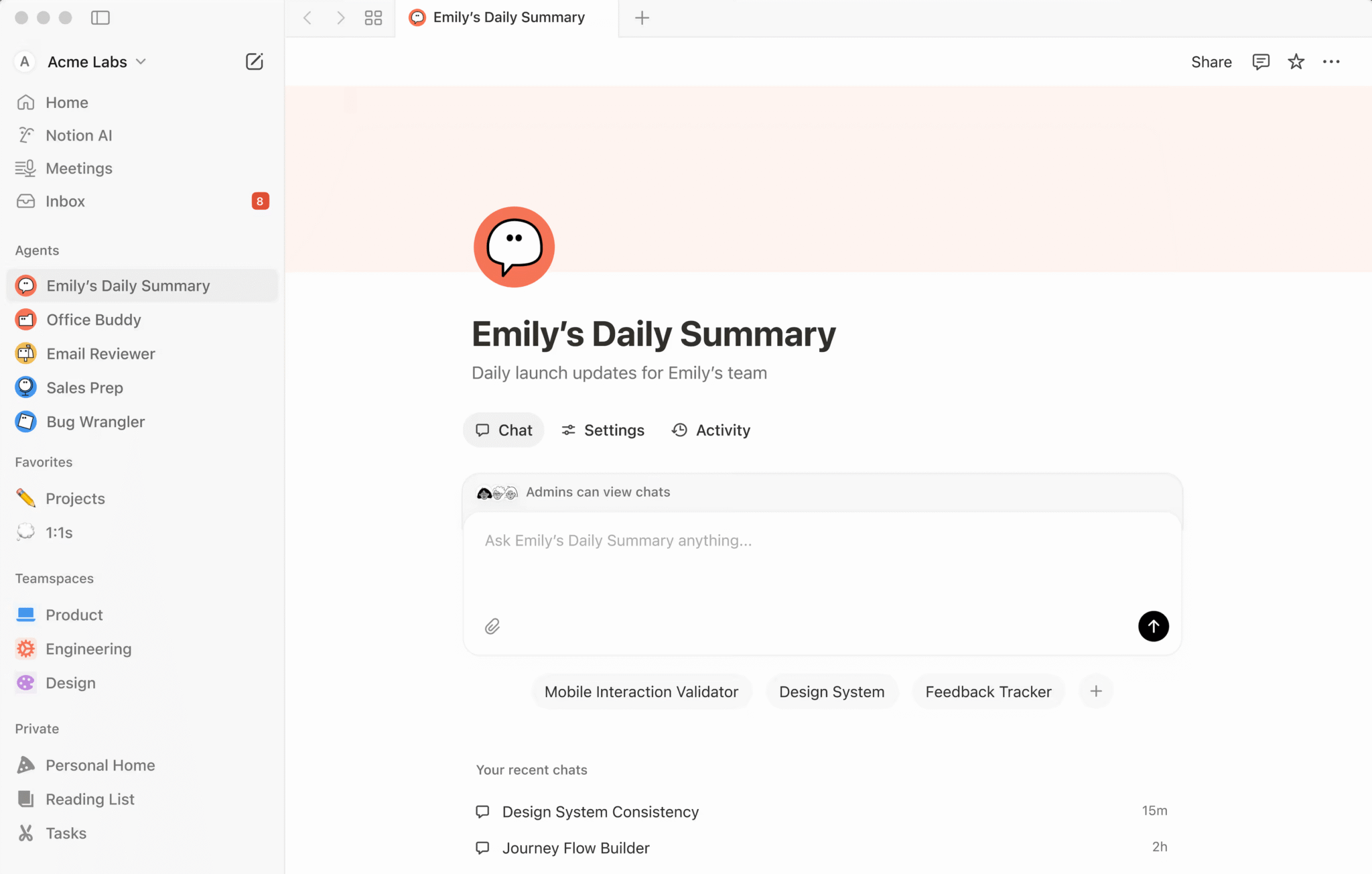Image resolution: width=1372 pixels, height=874 pixels.
Task: Toggle the sidebar visibility
Action: pos(100,17)
